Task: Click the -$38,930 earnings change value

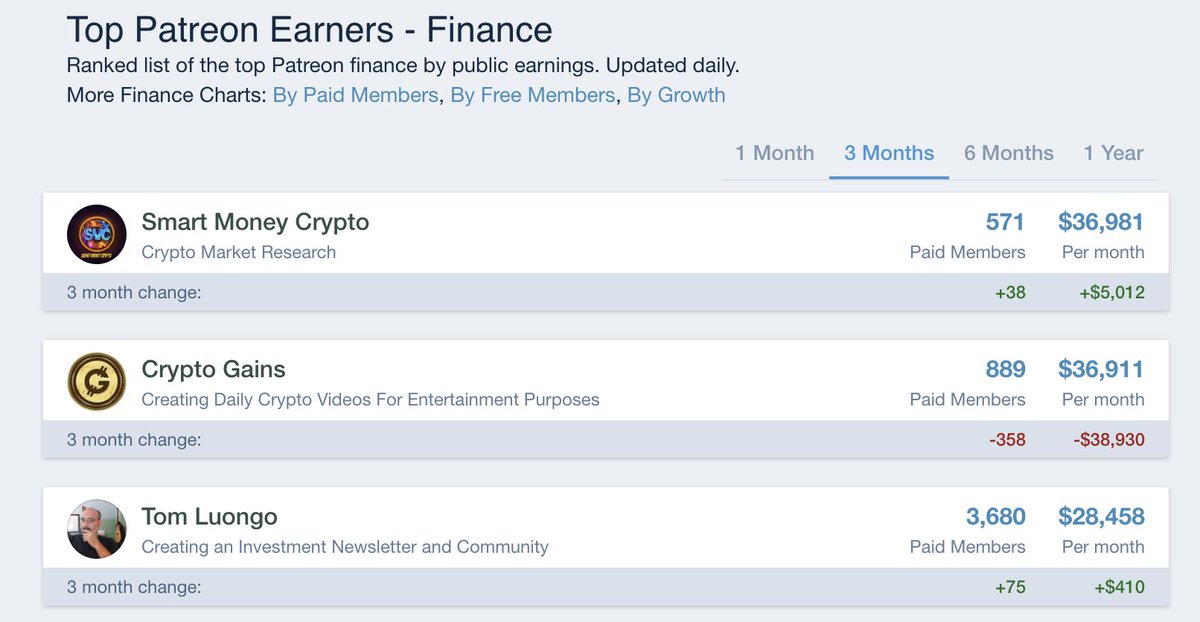Action: (x=1108, y=440)
